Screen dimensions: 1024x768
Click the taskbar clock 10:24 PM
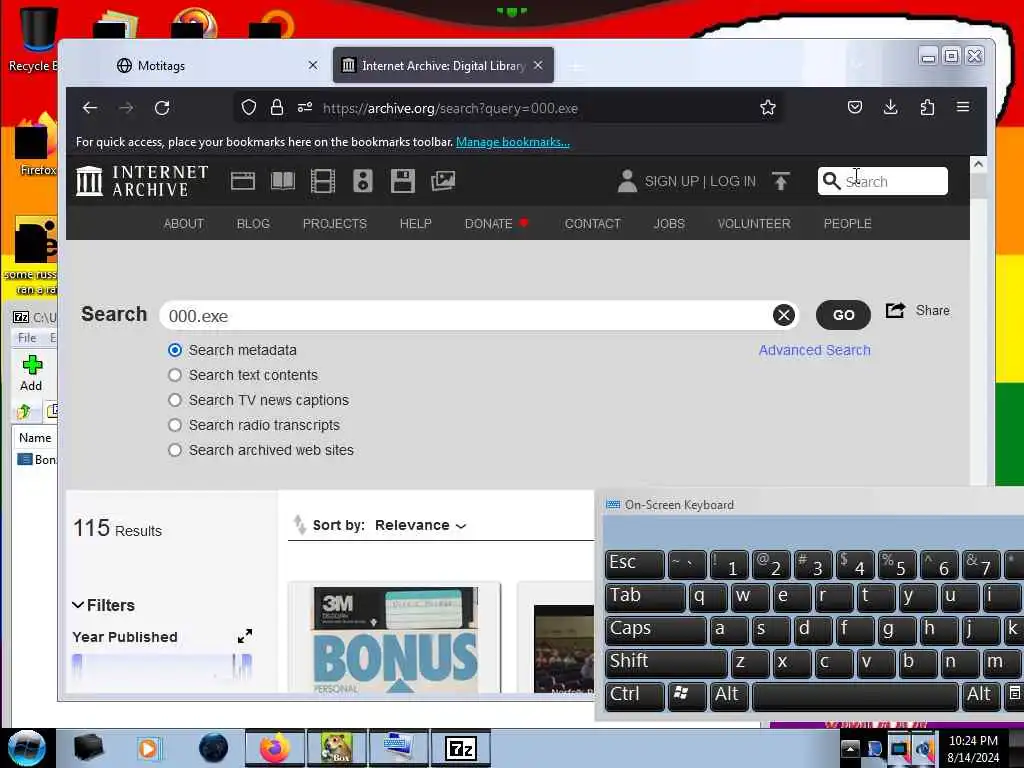tap(973, 741)
